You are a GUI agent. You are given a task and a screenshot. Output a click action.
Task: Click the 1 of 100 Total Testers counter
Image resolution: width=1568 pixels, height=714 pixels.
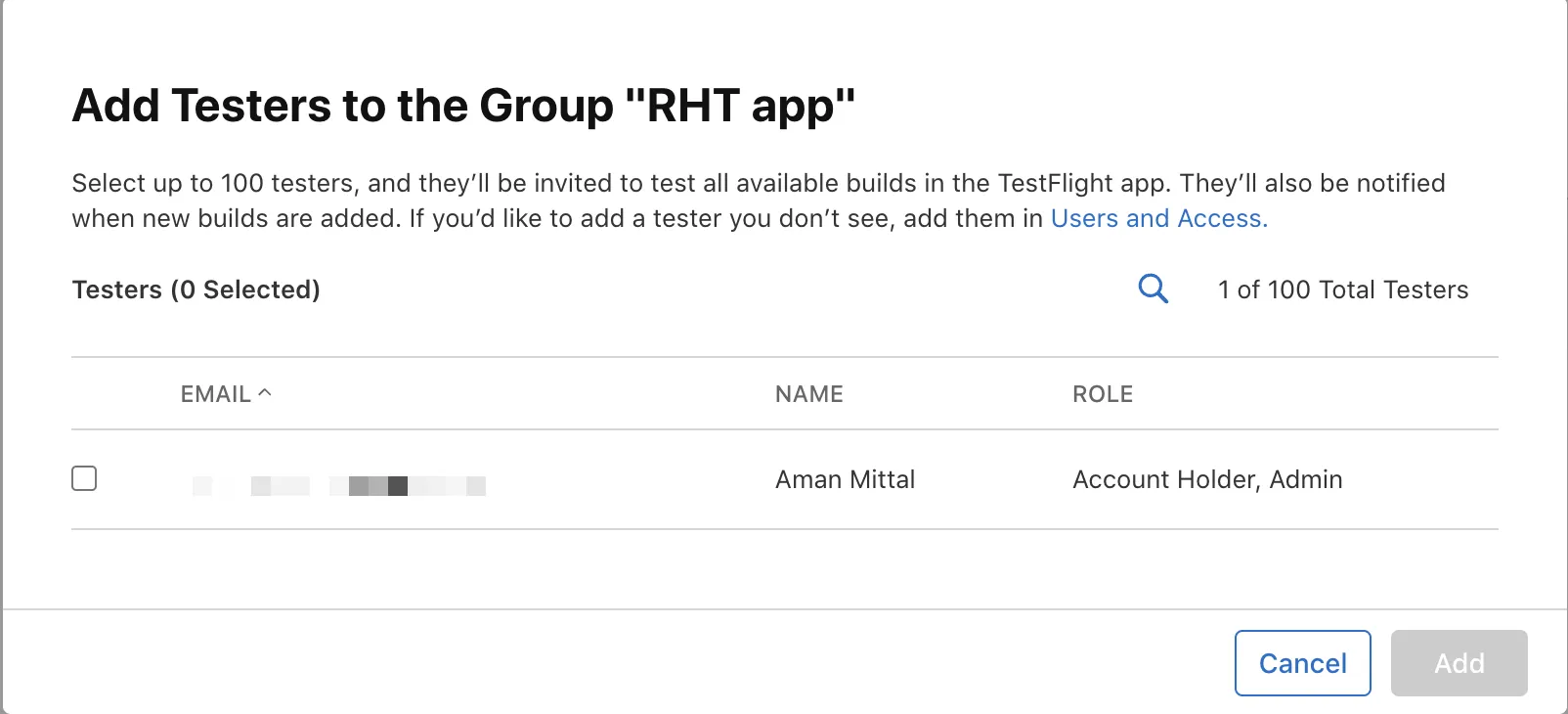coord(1343,290)
